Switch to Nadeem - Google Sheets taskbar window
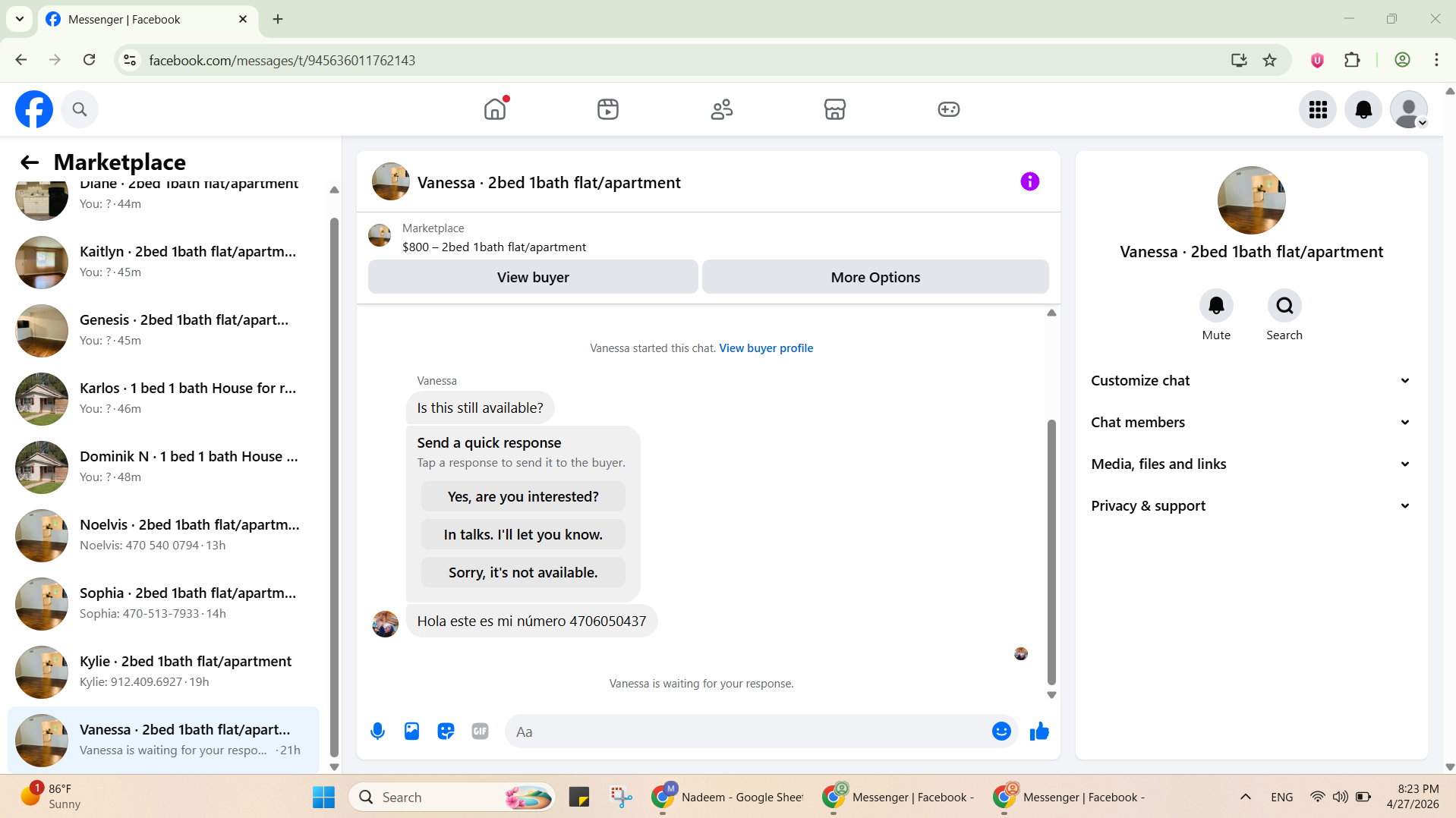The height and width of the screenshot is (818, 1456). pos(729,797)
